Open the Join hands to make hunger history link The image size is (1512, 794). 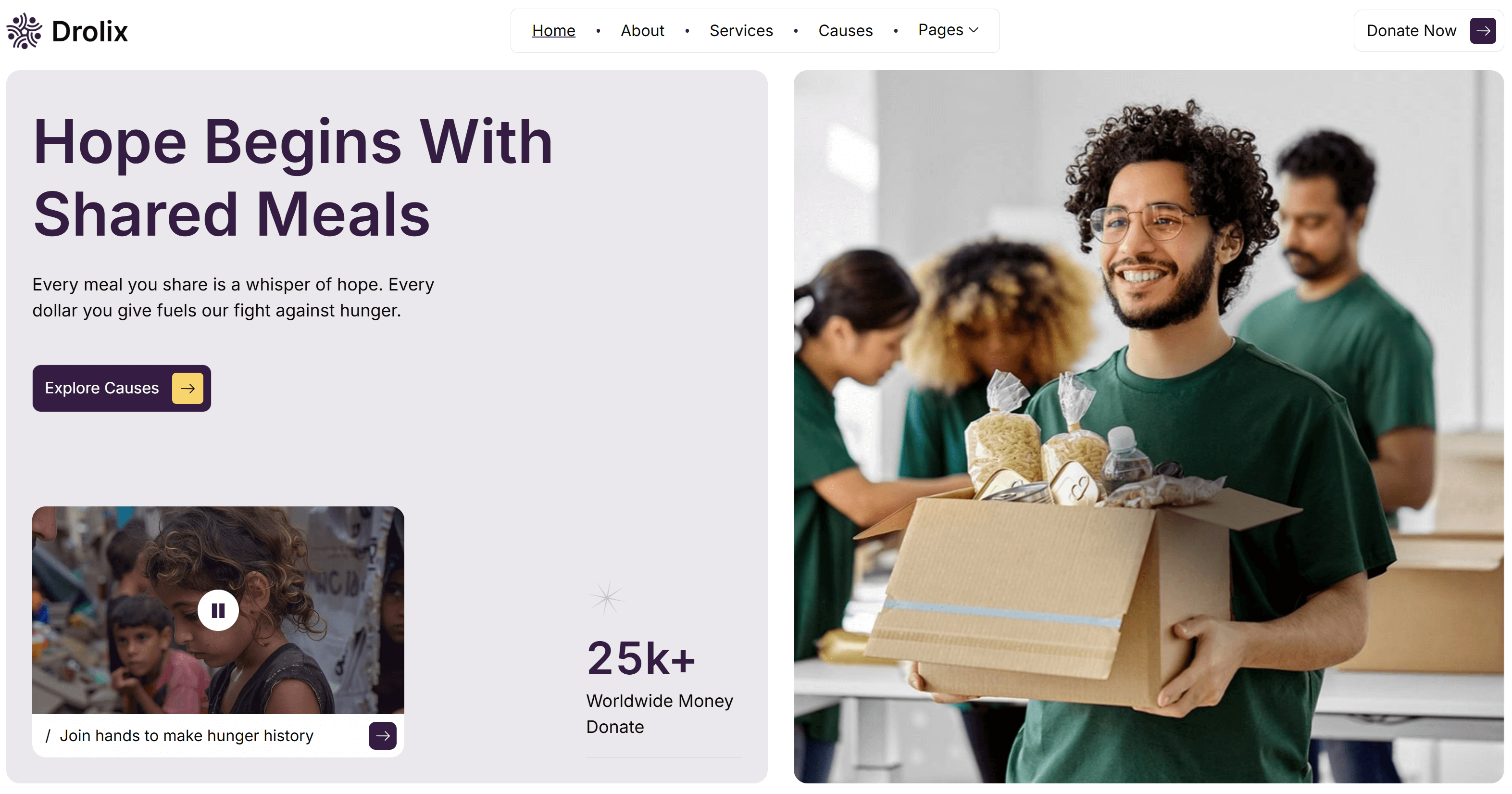tap(186, 735)
